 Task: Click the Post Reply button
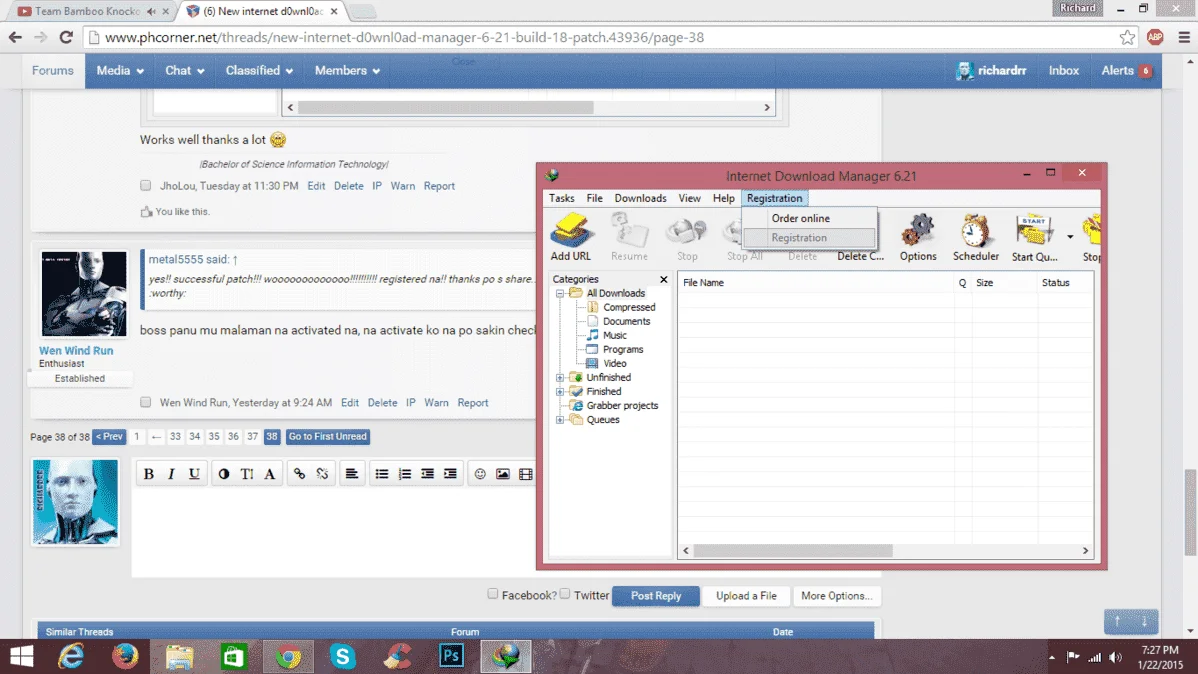click(656, 596)
